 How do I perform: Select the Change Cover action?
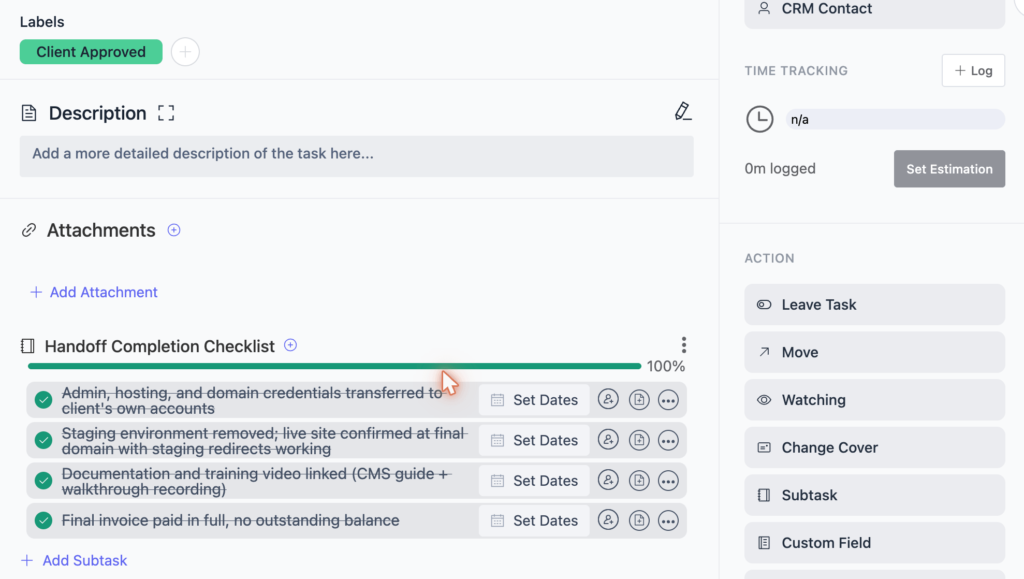(x=874, y=447)
